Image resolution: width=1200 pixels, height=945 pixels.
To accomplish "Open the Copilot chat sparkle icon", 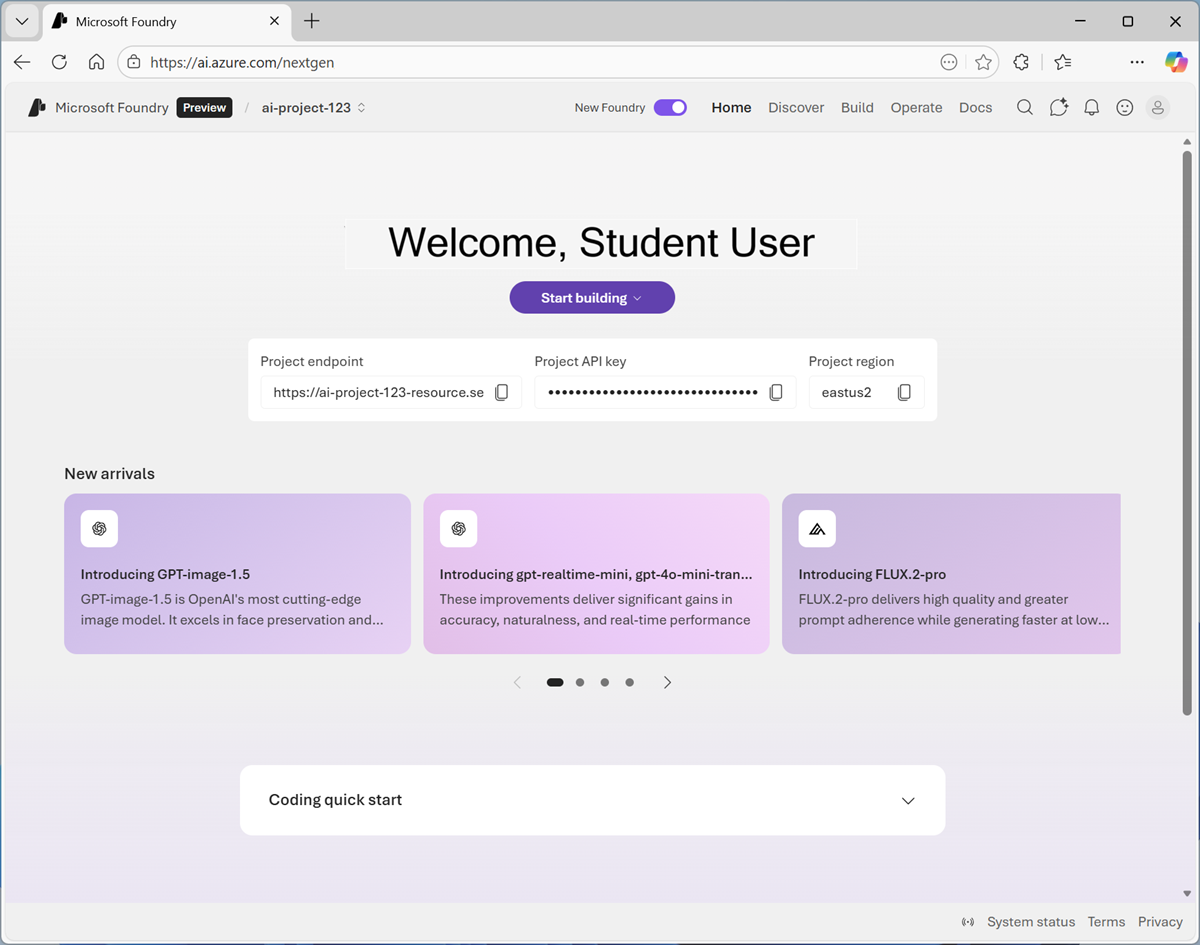I will point(1058,107).
